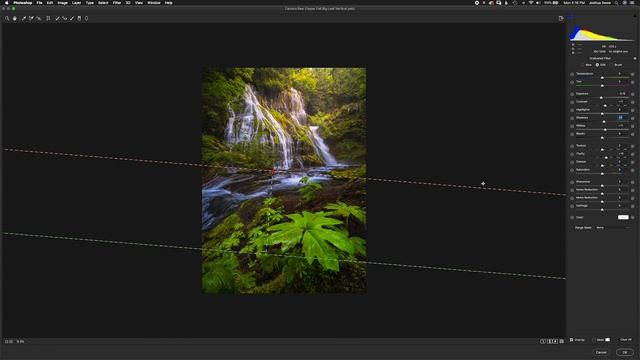
Task: Click the plus icon beside Contrast
Action: pos(633,102)
